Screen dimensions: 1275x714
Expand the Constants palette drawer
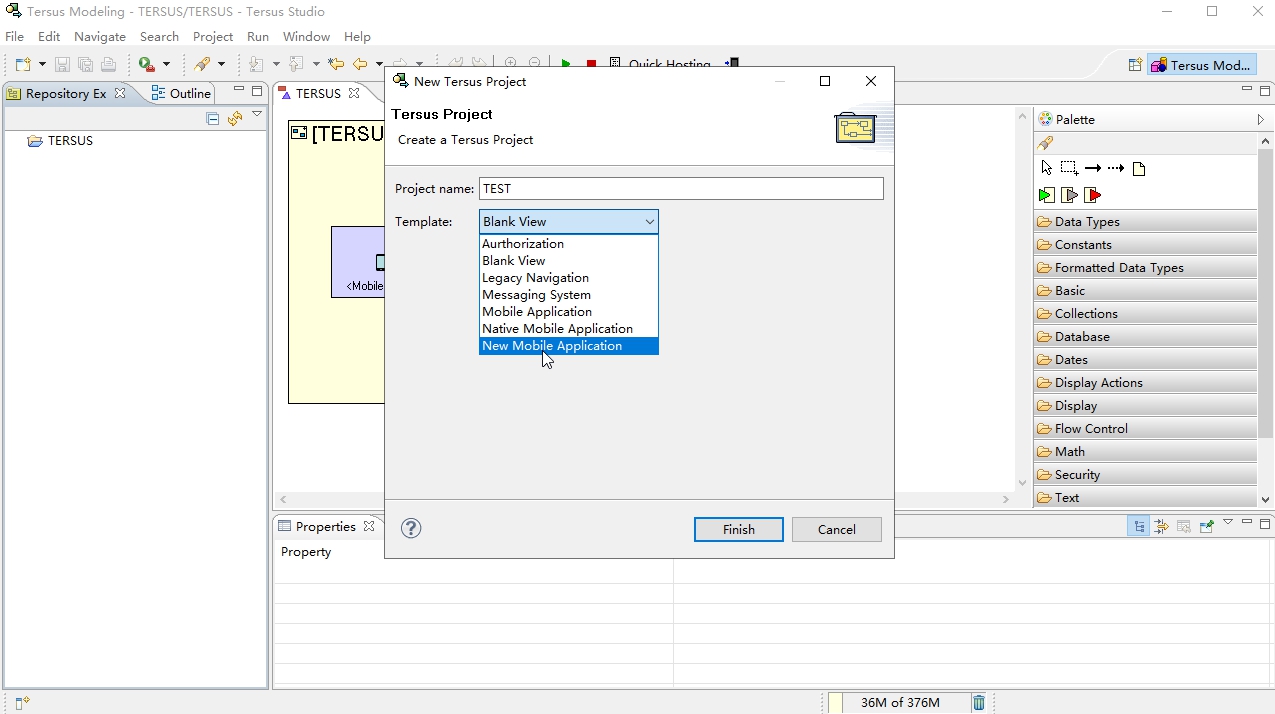click(1145, 245)
